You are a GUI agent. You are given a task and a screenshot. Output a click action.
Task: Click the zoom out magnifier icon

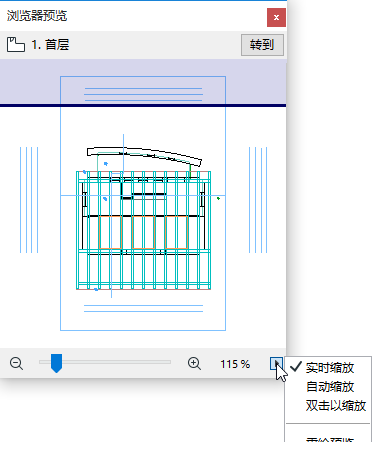[x=16, y=364]
